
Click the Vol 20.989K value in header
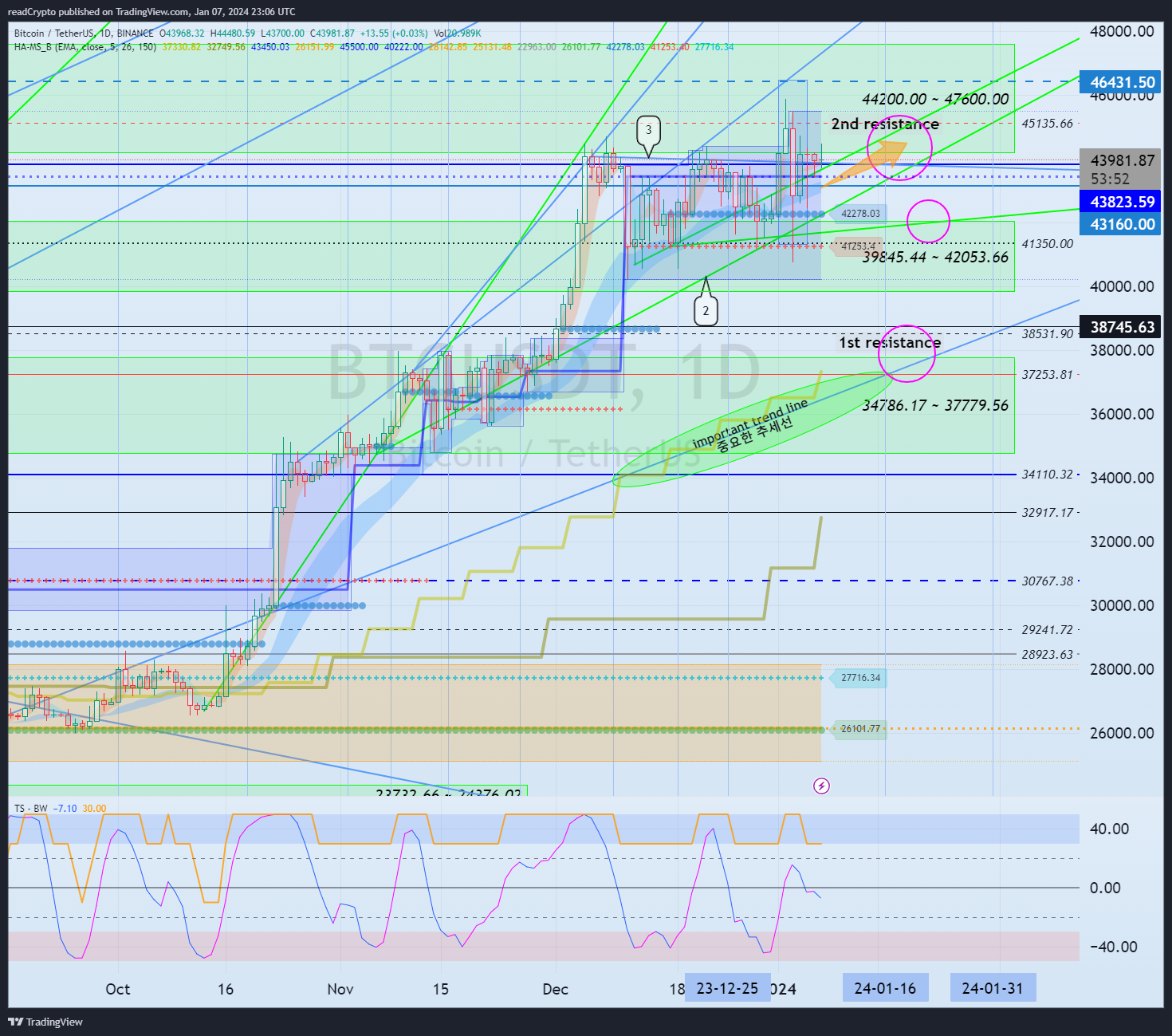pyautogui.click(x=458, y=33)
